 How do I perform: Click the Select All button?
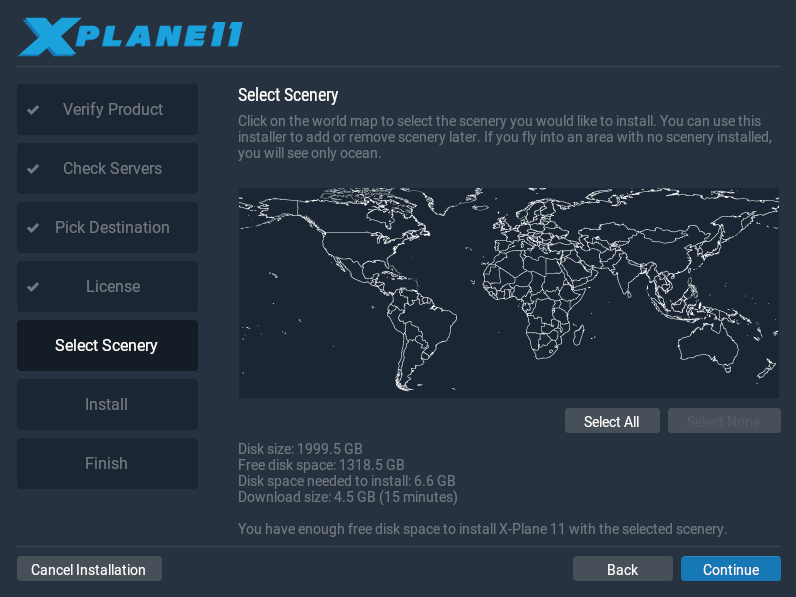tap(612, 421)
